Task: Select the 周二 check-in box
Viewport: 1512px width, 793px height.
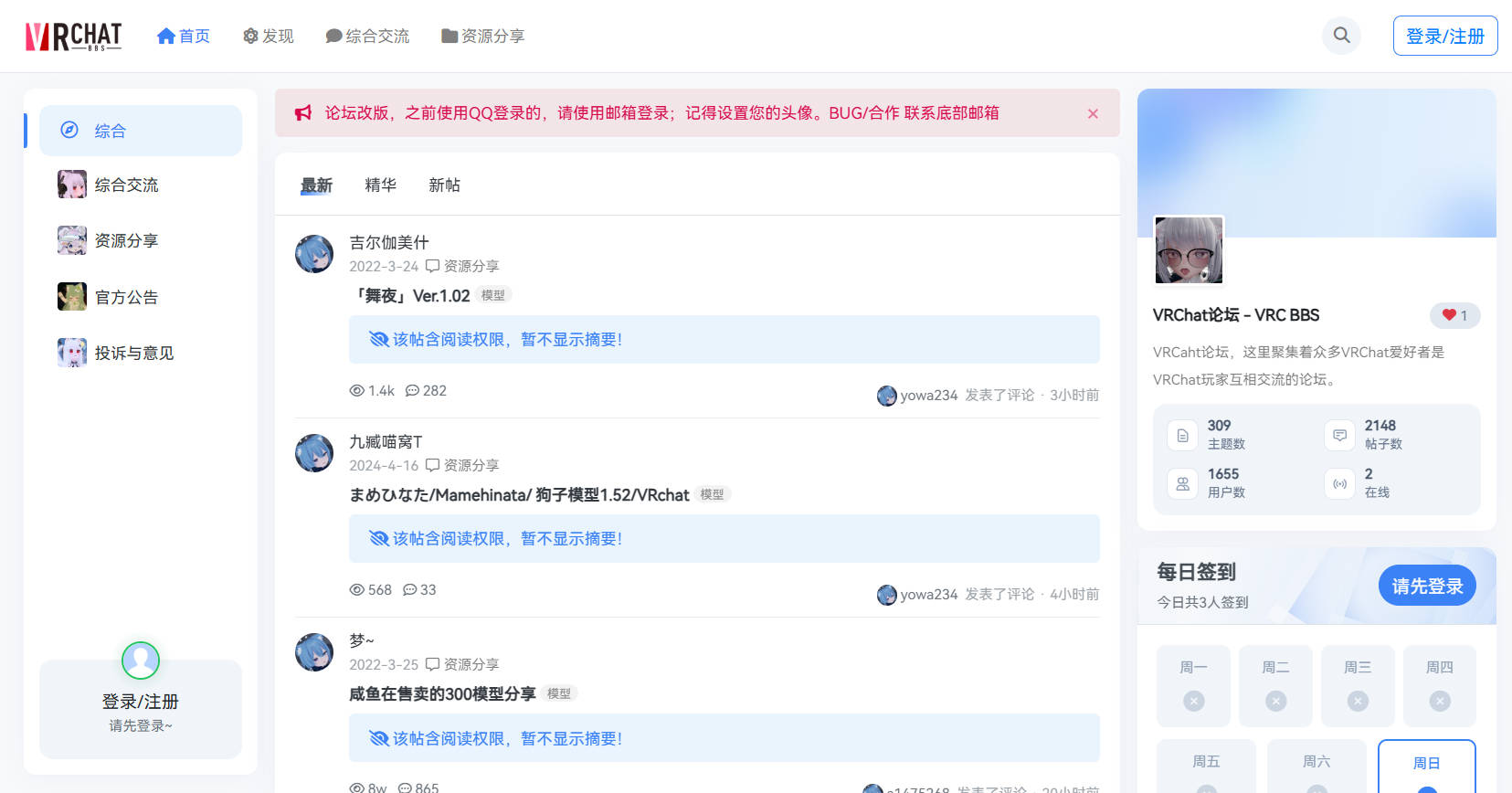Action: tap(1275, 685)
